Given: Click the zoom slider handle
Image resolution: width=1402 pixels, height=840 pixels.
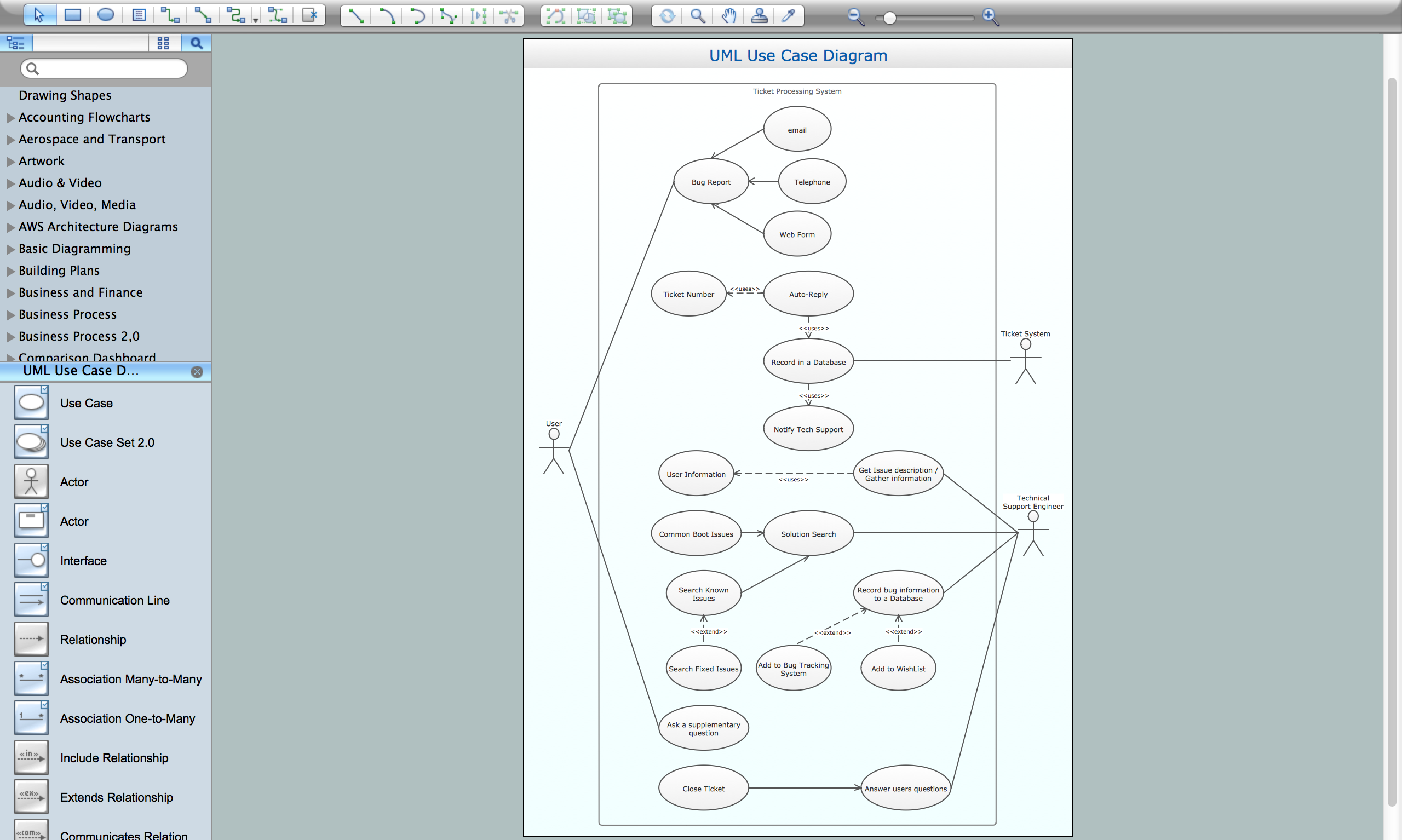Looking at the screenshot, I should point(889,18).
